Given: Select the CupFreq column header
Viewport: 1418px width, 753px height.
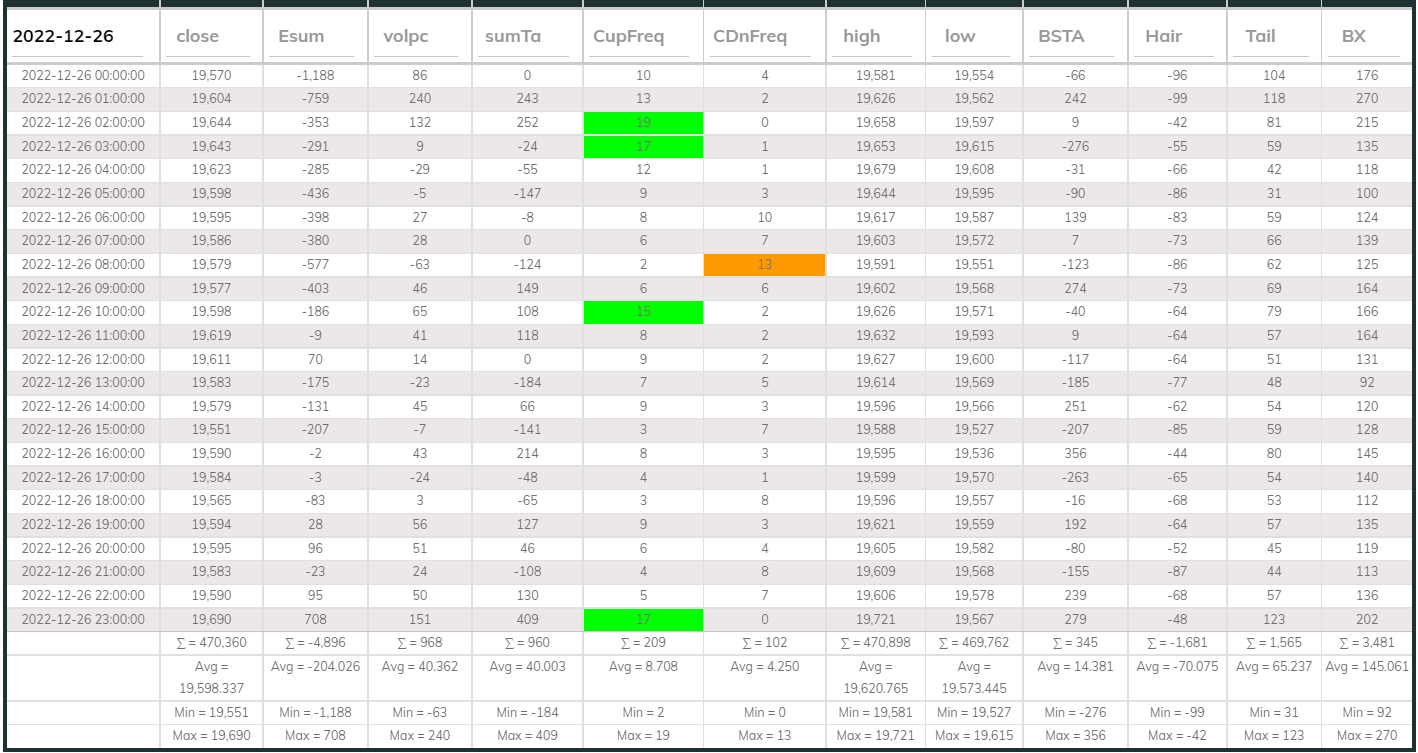Looking at the screenshot, I should (629, 37).
